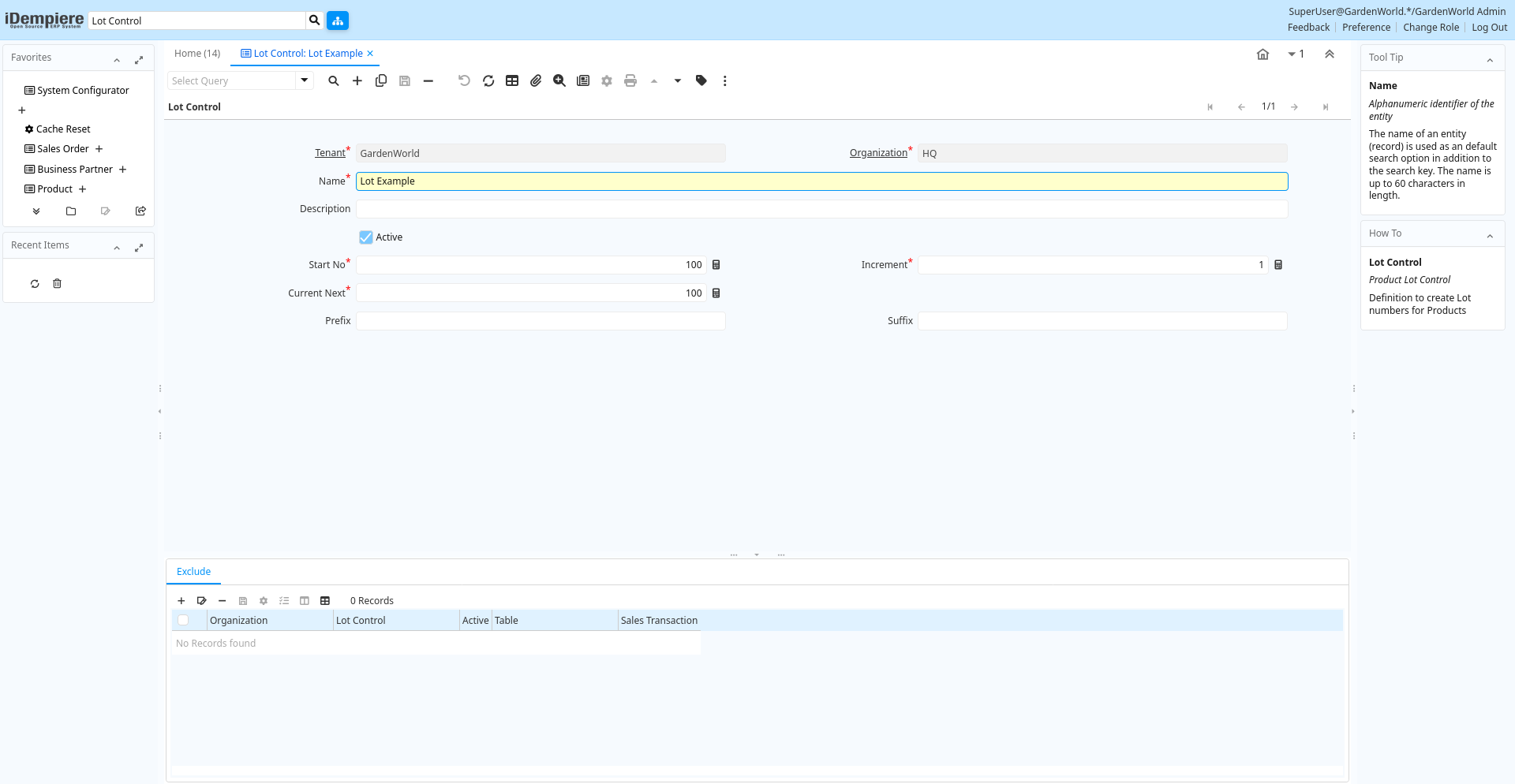Open calculator for Start No field
This screenshot has width=1515, height=784.
(x=716, y=265)
